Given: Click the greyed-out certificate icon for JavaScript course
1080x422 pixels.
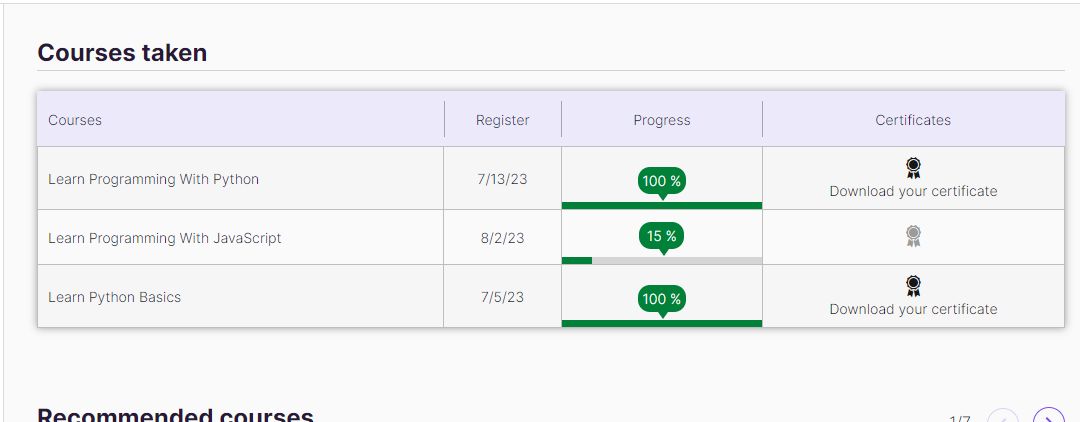Looking at the screenshot, I should (913, 236).
